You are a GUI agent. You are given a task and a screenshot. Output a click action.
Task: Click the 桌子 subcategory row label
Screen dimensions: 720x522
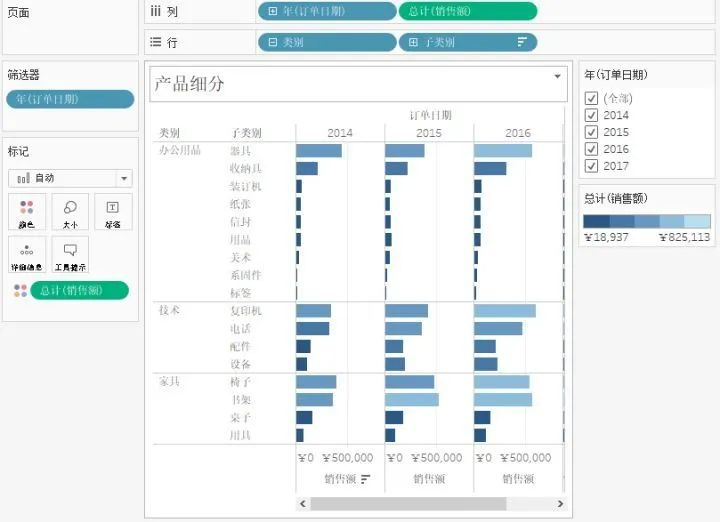tap(240, 418)
